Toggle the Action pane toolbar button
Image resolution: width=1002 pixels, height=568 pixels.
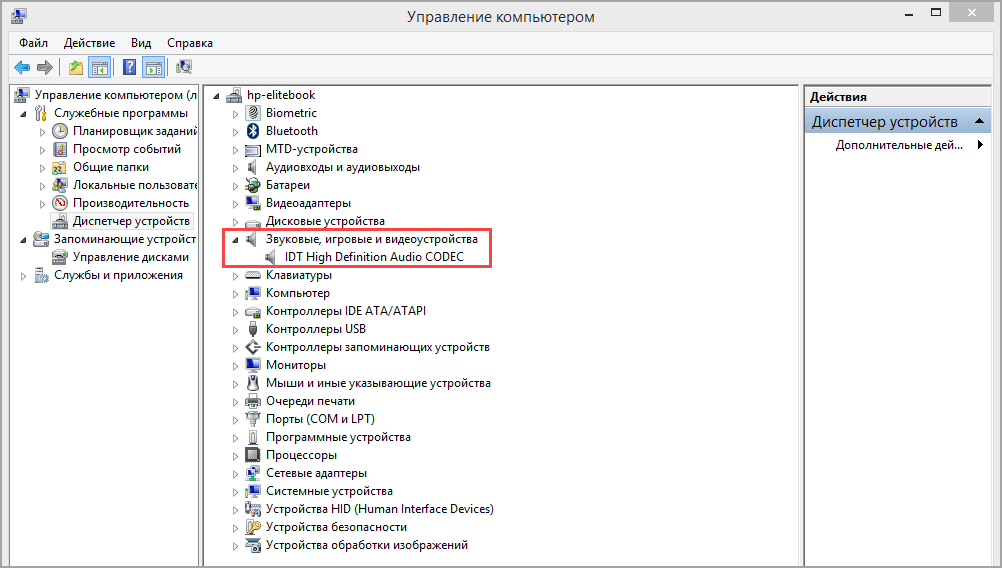point(153,67)
